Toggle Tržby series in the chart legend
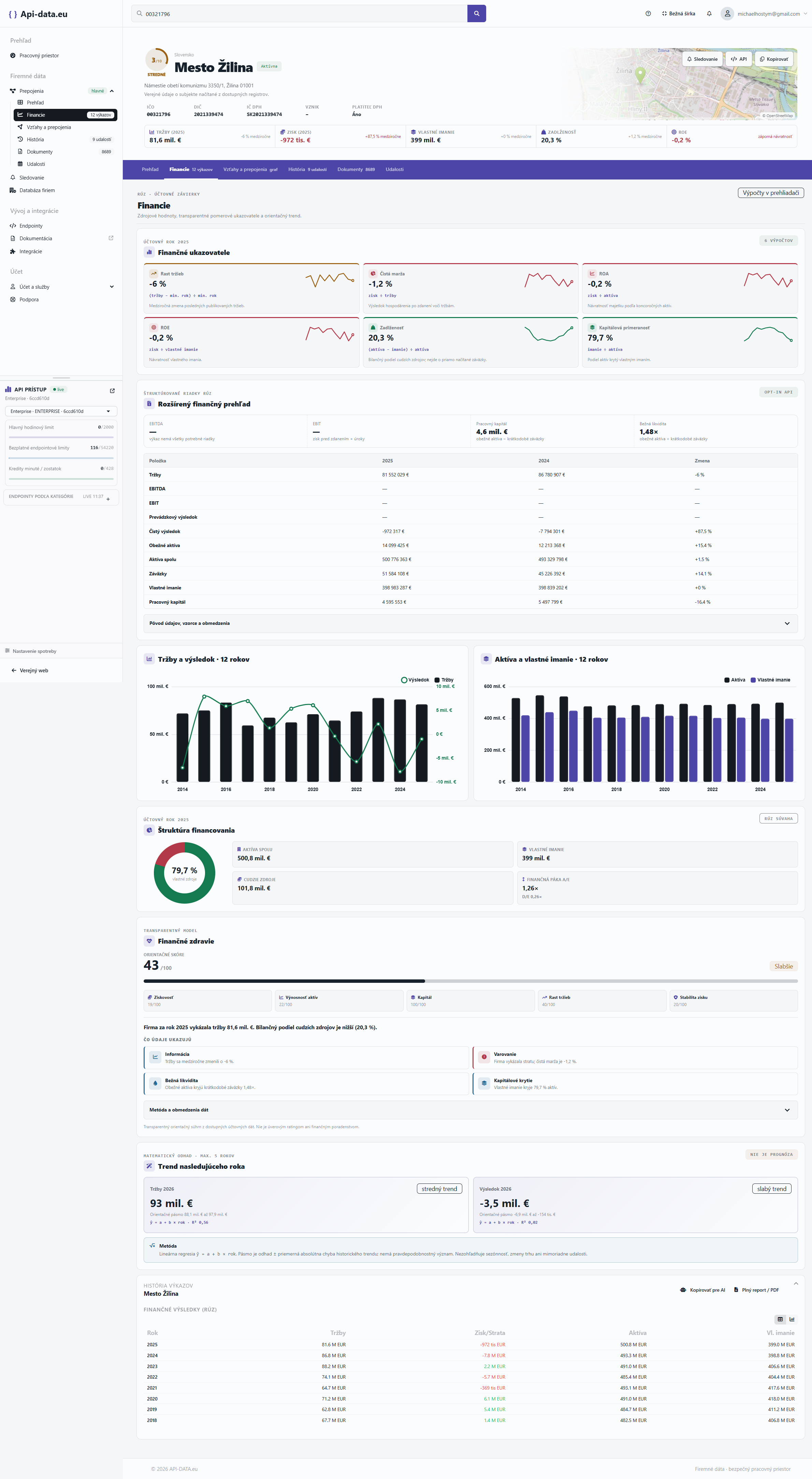 pos(444,680)
